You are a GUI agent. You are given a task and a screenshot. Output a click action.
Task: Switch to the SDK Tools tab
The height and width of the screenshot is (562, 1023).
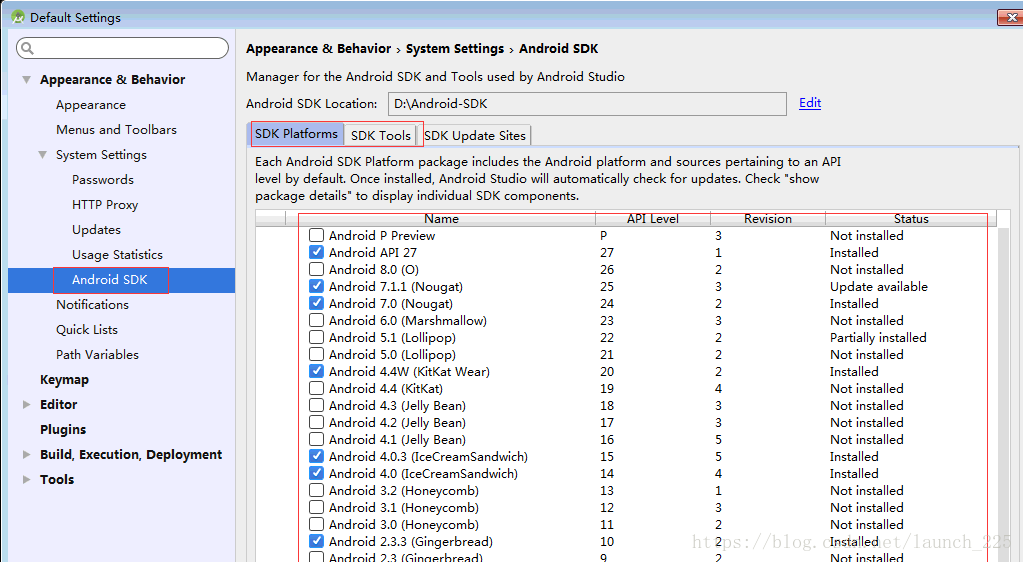(x=381, y=135)
